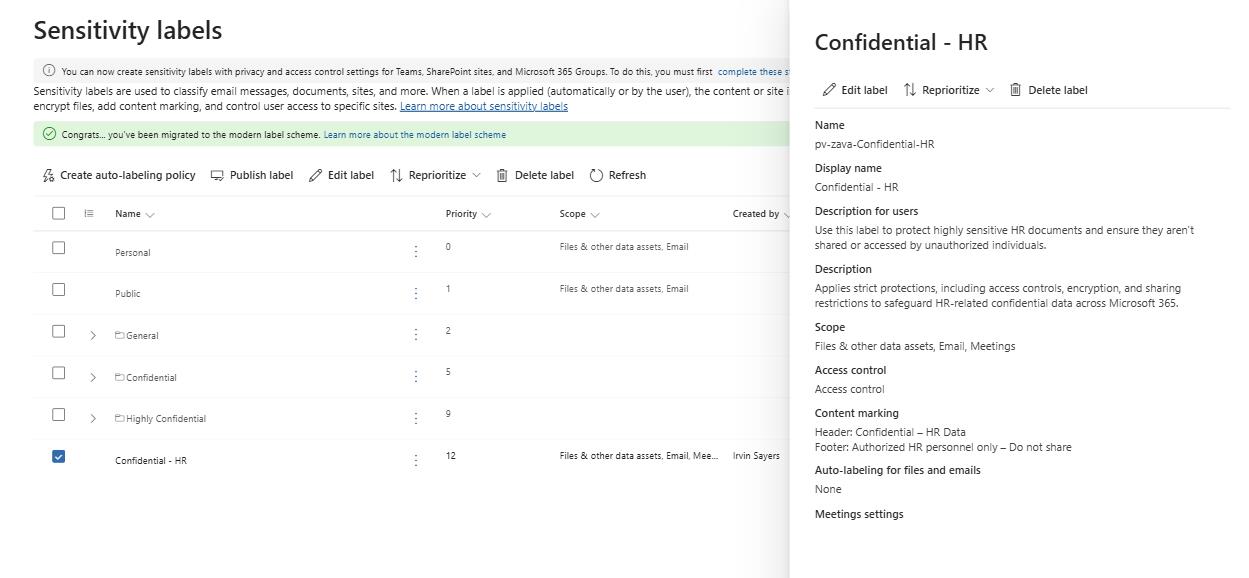This screenshot has width=1249, height=578.
Task: Click Create auto-labeling policy icon
Action: tap(48, 175)
